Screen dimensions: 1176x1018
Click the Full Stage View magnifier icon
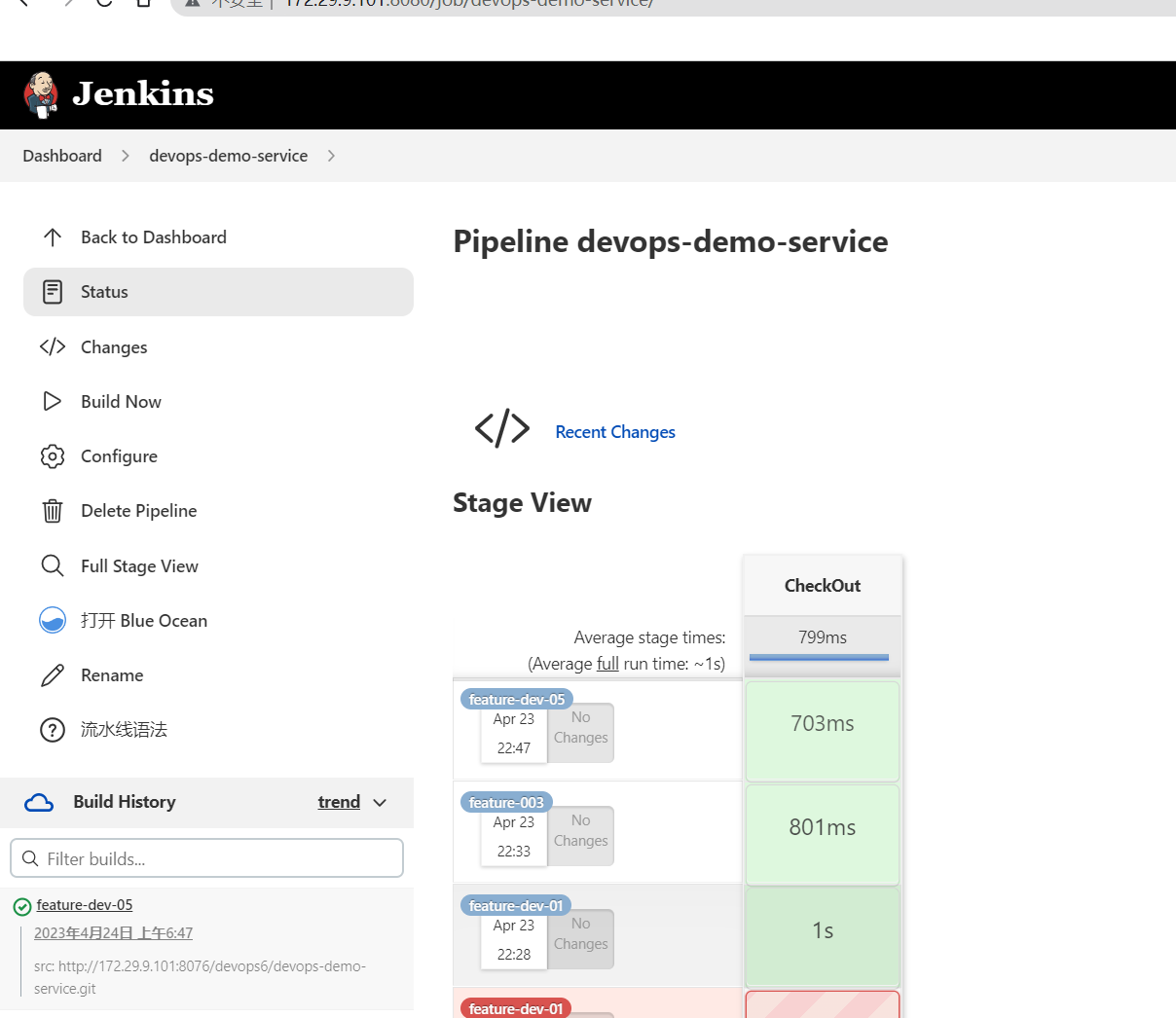(53, 565)
